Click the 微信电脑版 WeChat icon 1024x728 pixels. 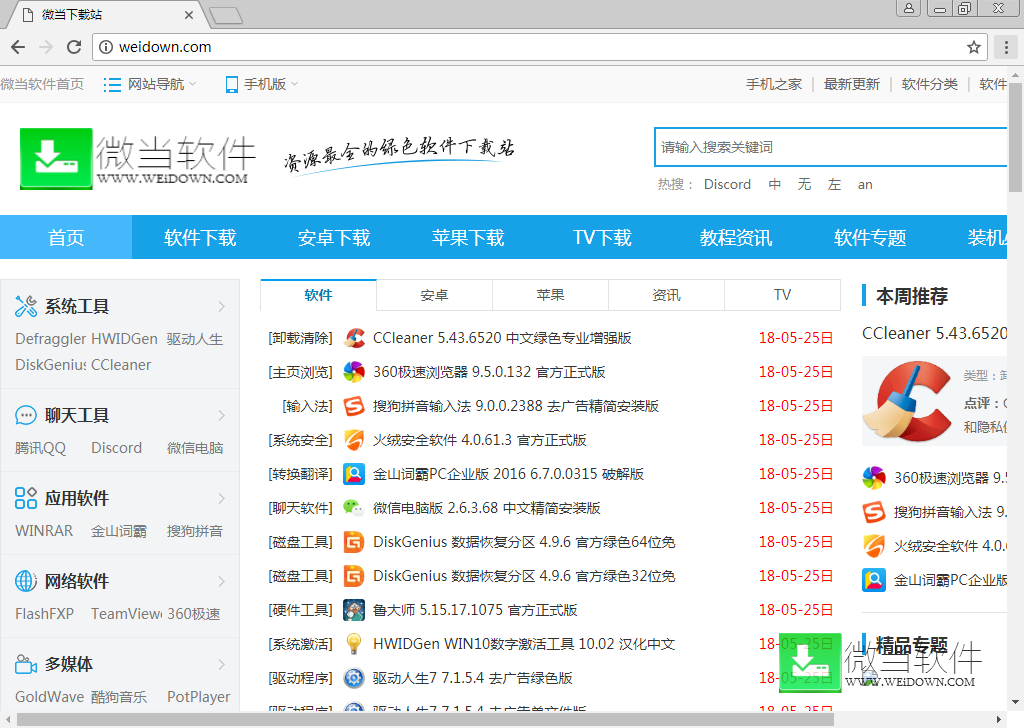coord(354,507)
